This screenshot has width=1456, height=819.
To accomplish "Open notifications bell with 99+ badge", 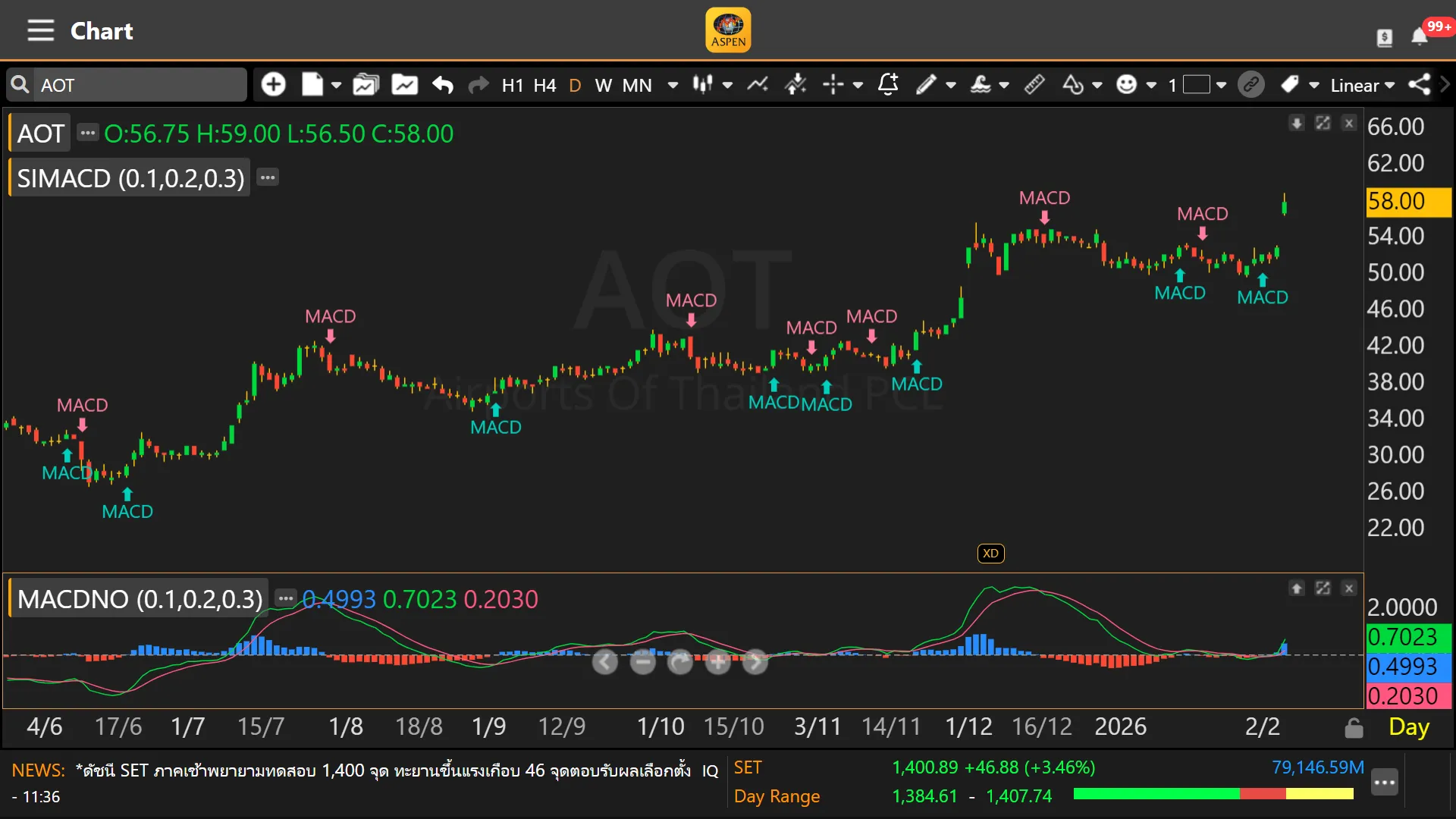I will point(1420,36).
